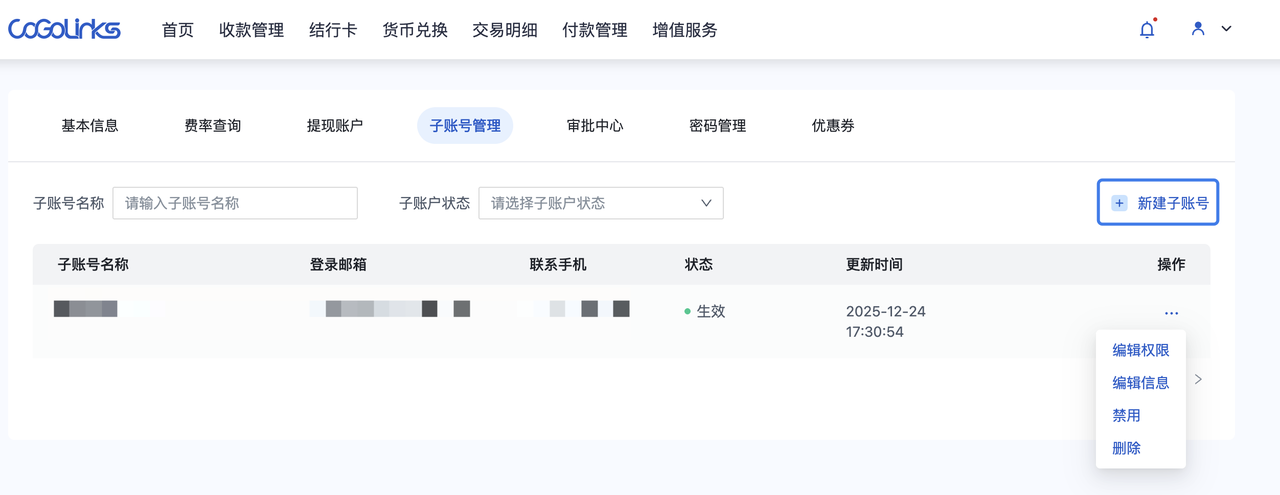Open 结行卡 in top navigation

[333, 30]
